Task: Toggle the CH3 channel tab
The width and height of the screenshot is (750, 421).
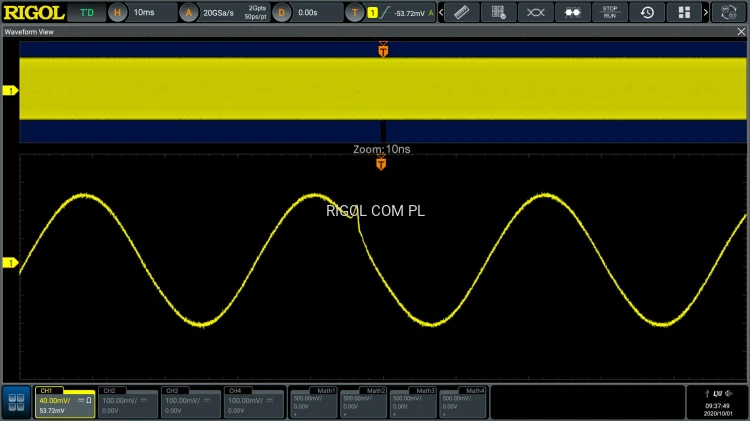Action: coord(172,391)
